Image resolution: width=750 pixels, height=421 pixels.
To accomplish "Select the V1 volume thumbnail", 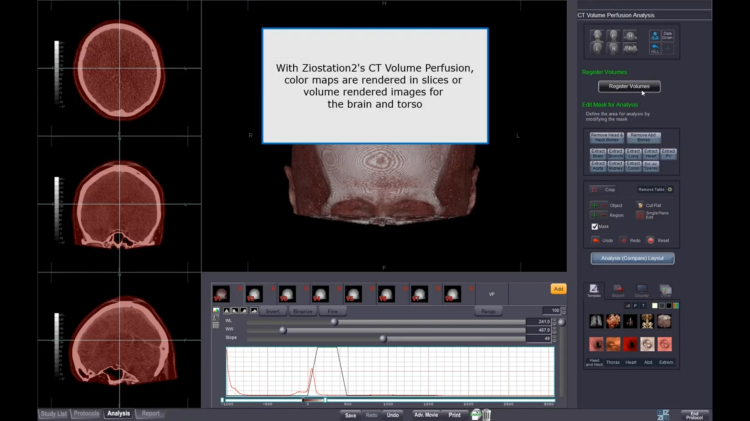I will (x=221, y=293).
